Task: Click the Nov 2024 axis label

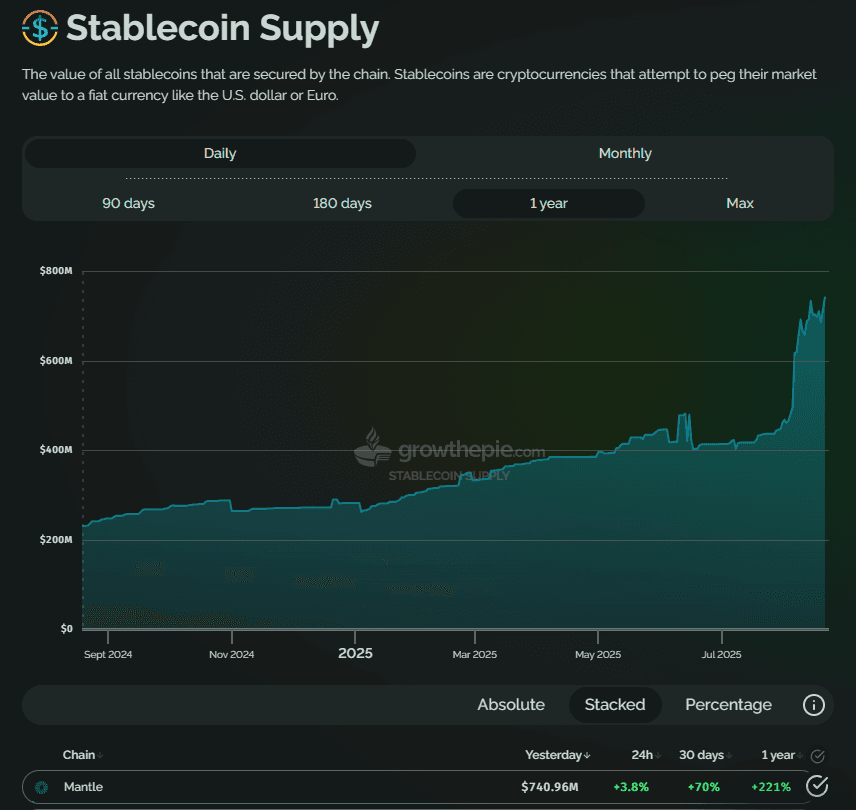Action: point(231,654)
